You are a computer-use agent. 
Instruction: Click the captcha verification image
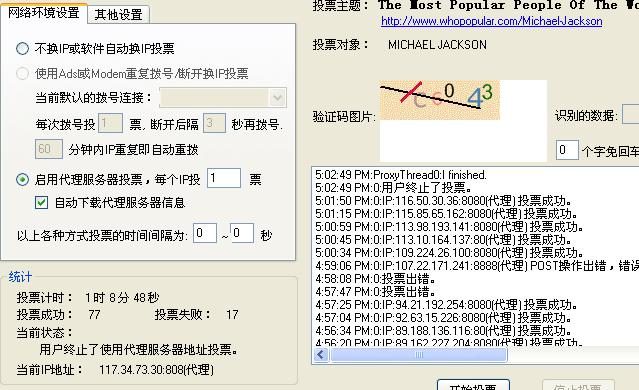pyautogui.click(x=440, y=100)
